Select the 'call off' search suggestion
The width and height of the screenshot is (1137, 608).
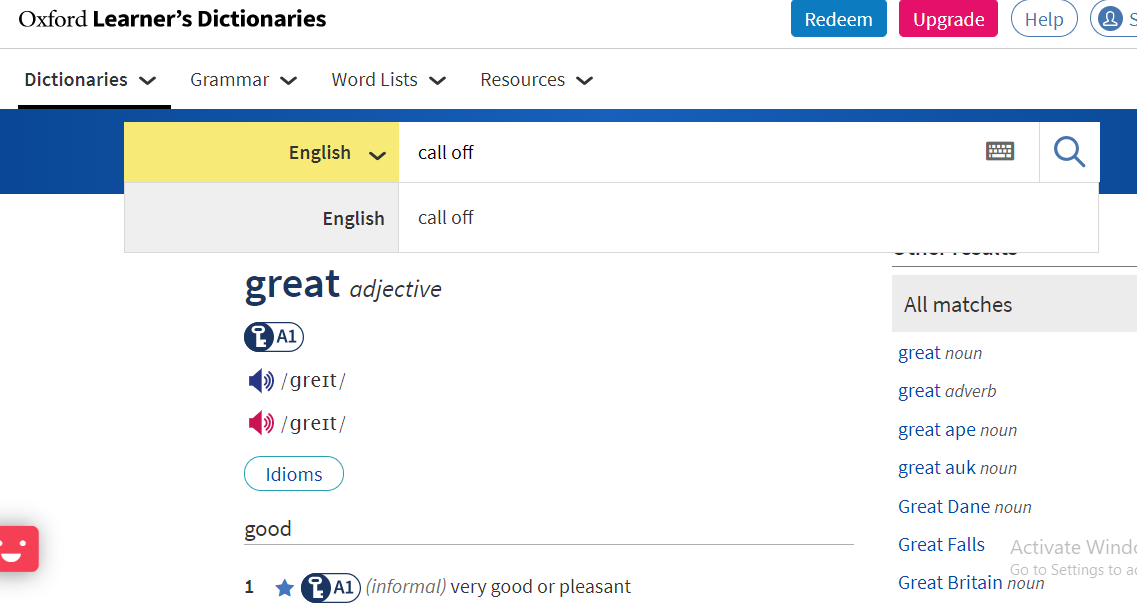click(446, 218)
